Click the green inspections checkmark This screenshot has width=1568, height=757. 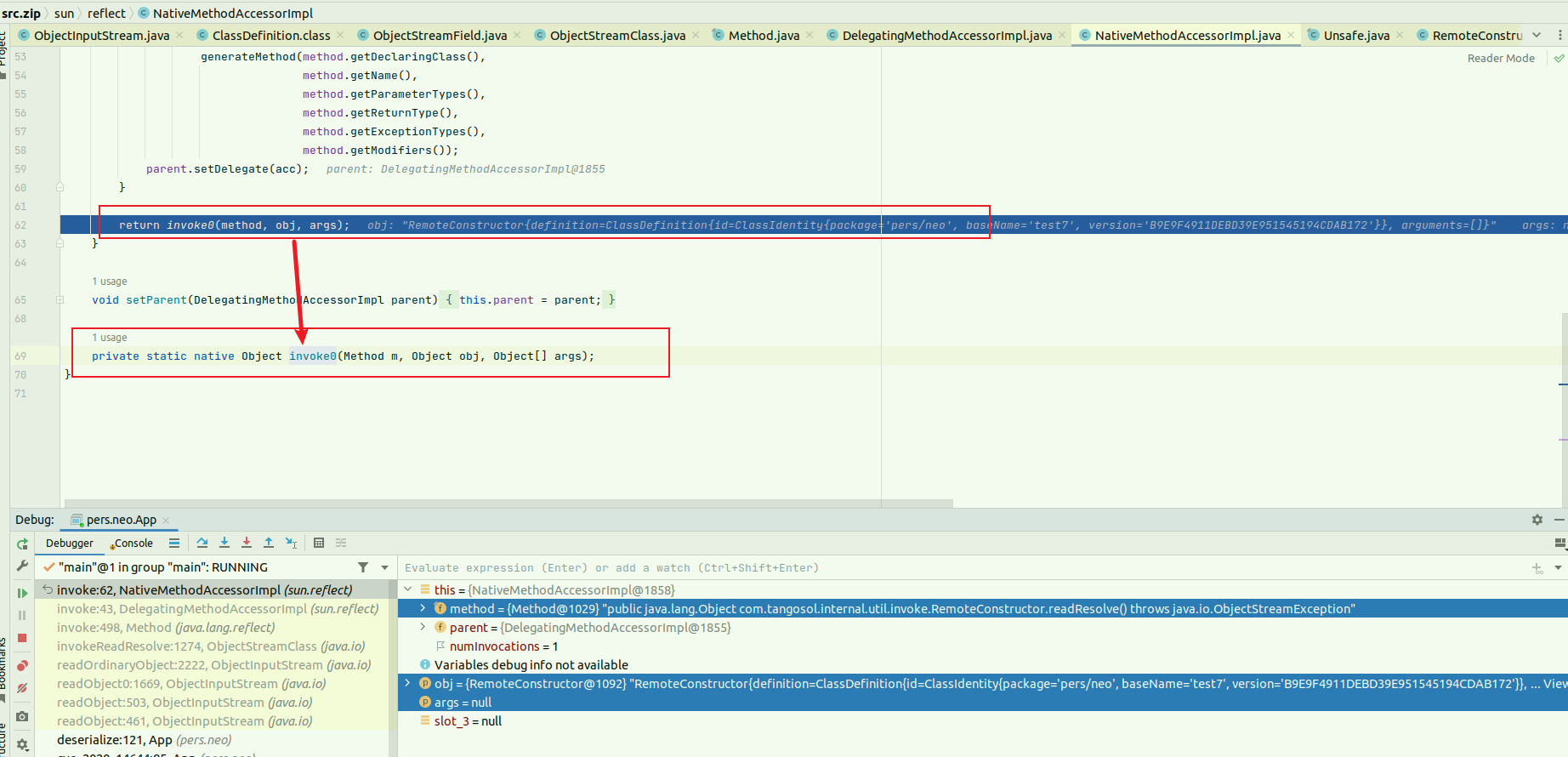pyautogui.click(x=1559, y=59)
